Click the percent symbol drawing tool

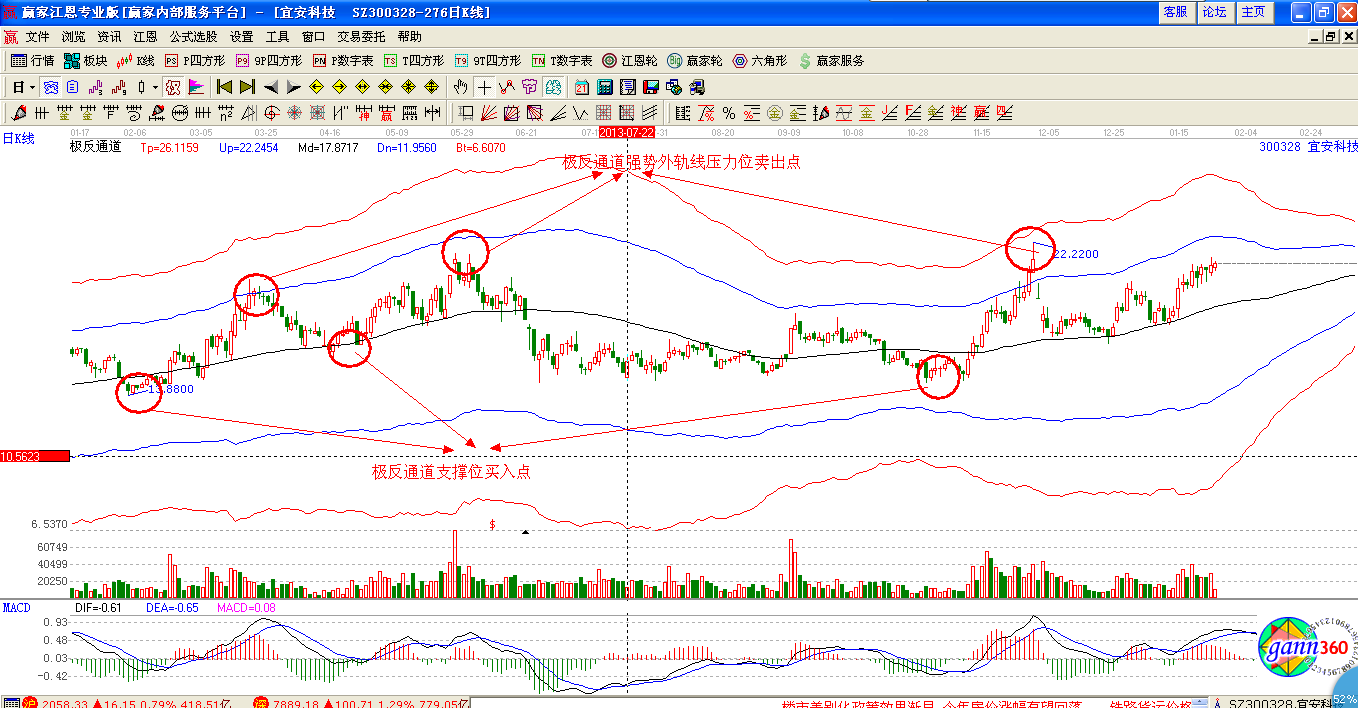tap(729, 113)
